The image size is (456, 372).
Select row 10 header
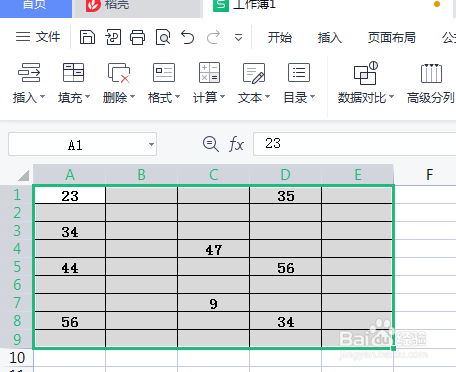point(17,358)
